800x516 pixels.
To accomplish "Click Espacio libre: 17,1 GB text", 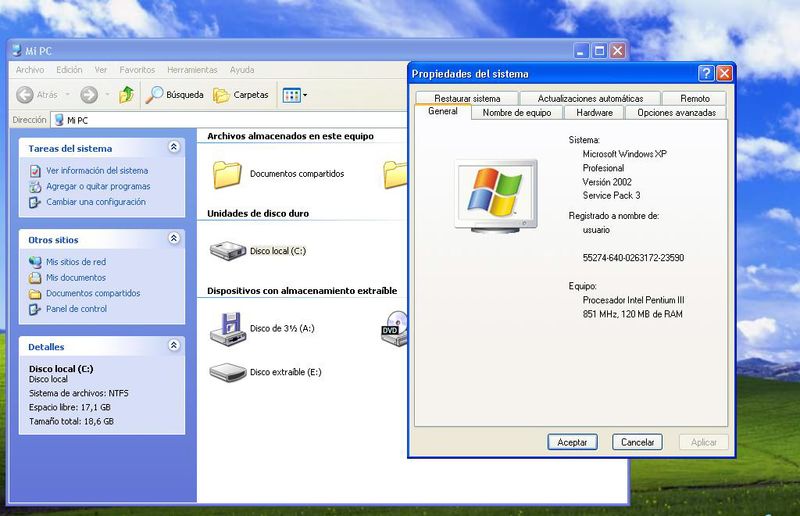I will point(70,407).
